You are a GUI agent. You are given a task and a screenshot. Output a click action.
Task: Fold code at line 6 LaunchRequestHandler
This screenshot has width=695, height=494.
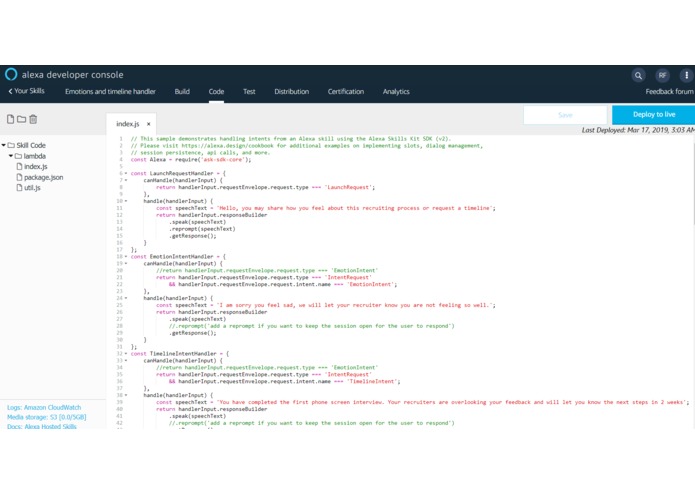click(x=126, y=173)
